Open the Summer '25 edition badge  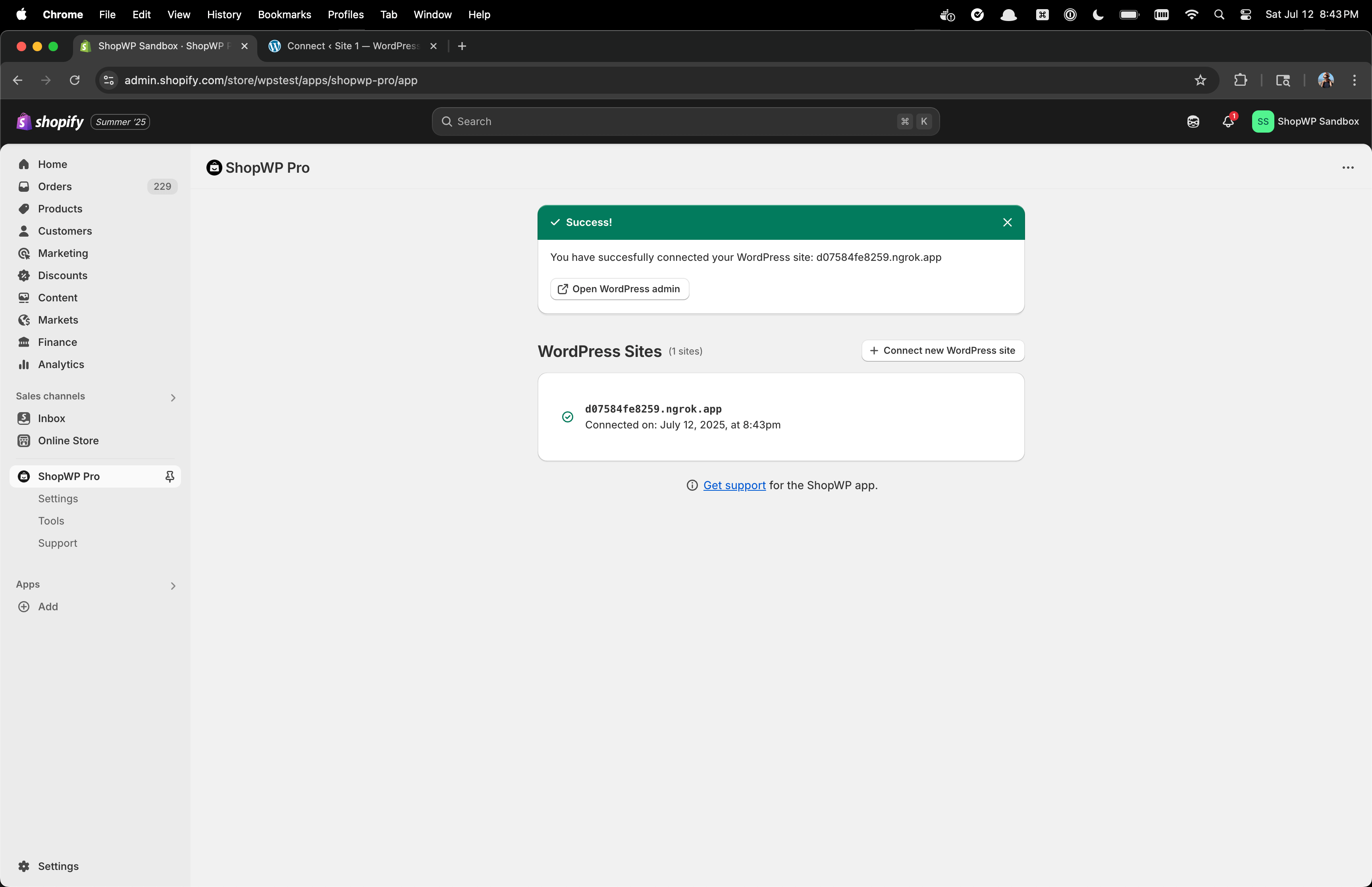click(120, 122)
